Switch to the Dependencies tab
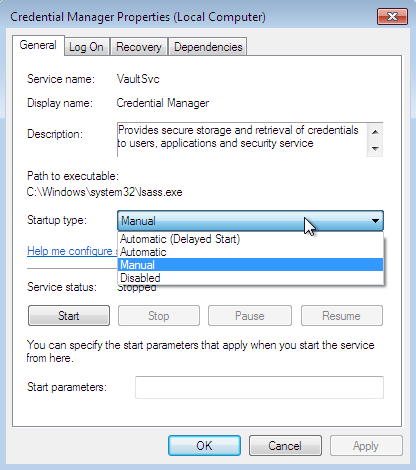 click(x=208, y=47)
